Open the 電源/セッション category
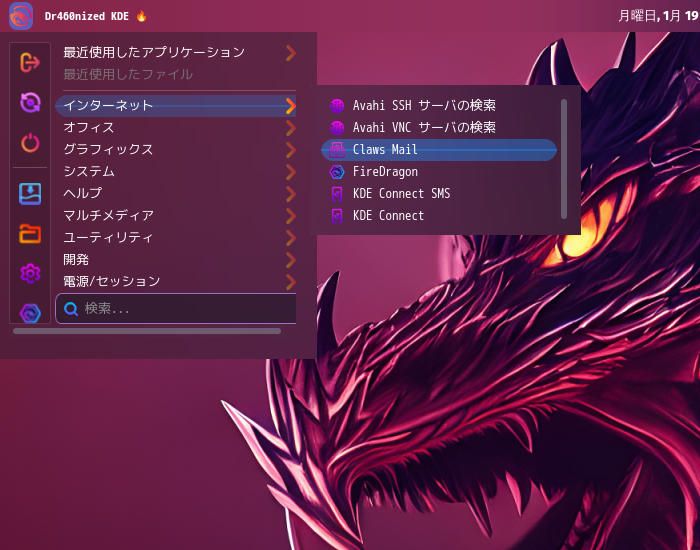The image size is (700, 550). tap(175, 281)
